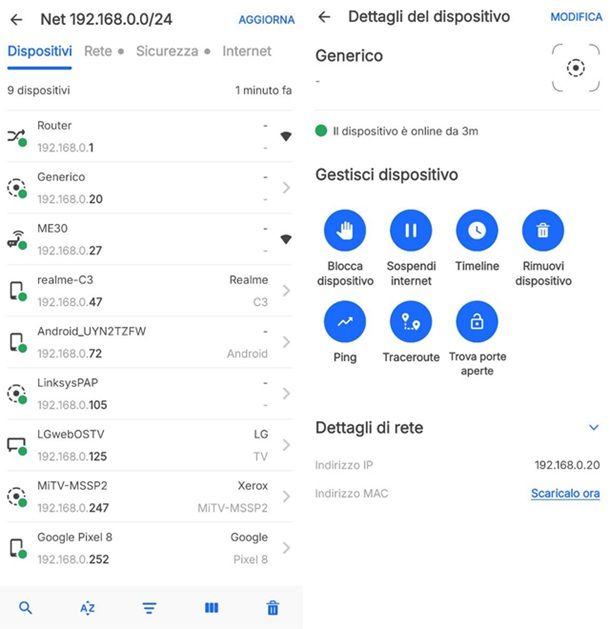The image size is (610, 629).
Task: Tap the trash icon in bottom toolbar
Action: click(273, 608)
